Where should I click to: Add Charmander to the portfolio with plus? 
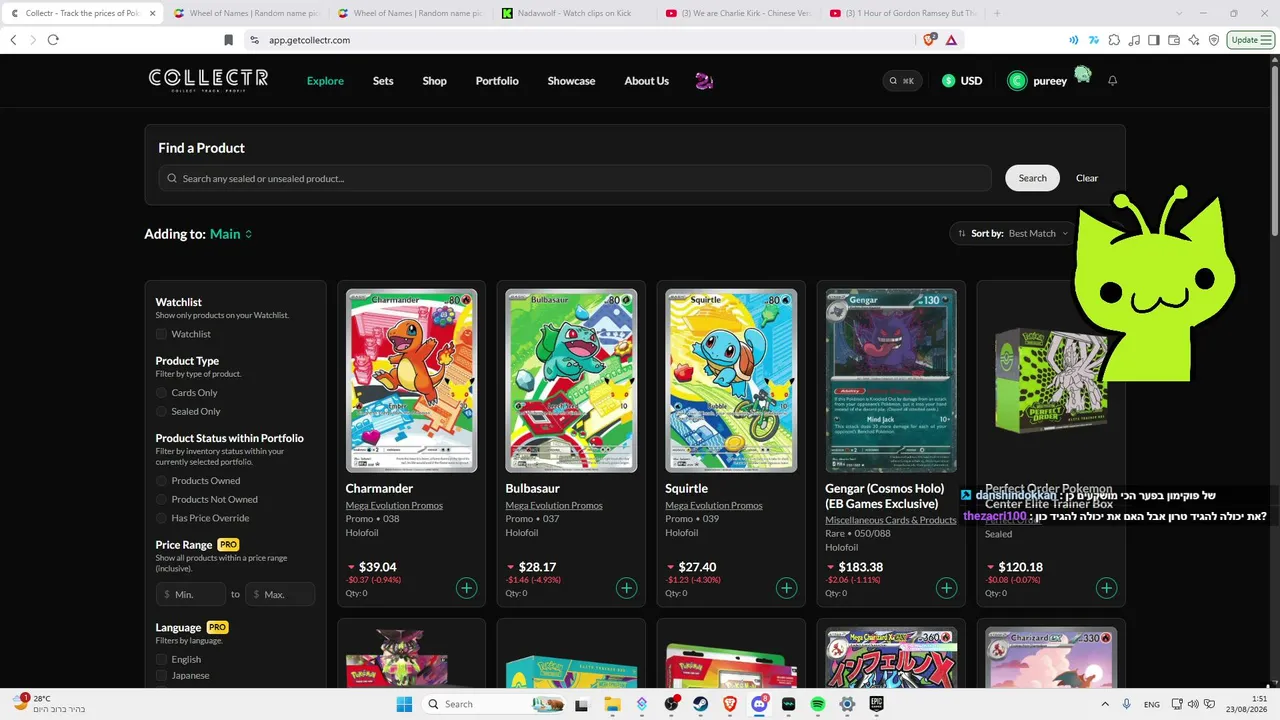466,588
